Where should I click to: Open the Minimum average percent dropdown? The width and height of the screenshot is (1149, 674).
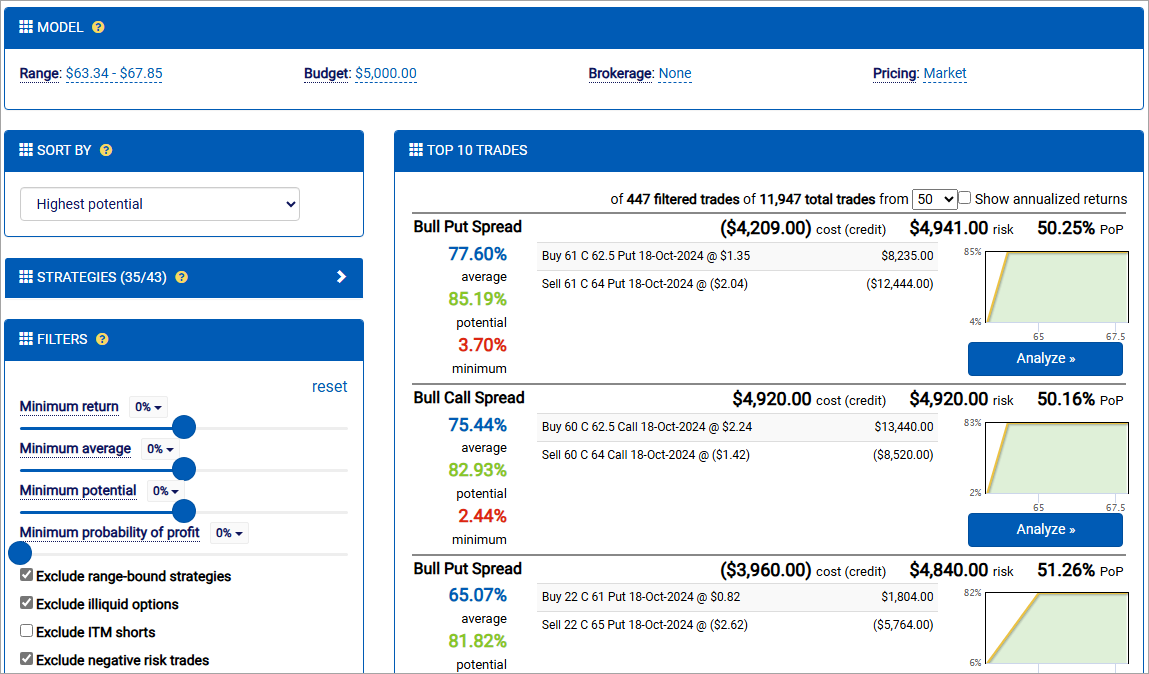[x=160, y=449]
